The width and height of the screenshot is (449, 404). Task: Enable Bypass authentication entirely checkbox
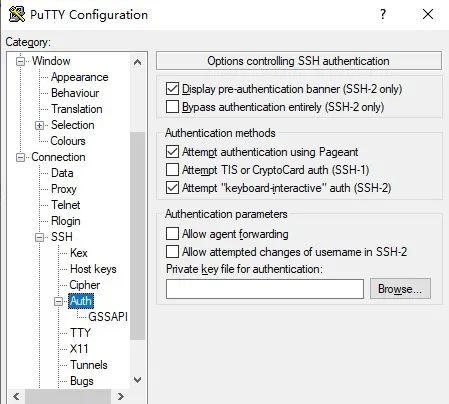pos(172,107)
